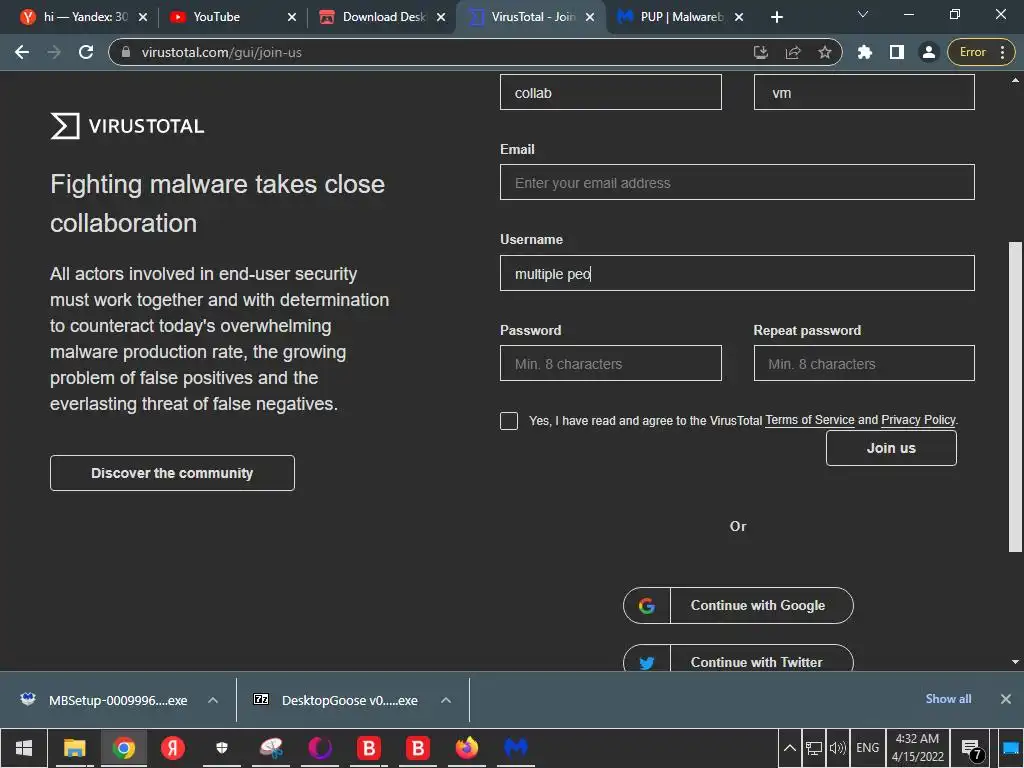Close the PUP Malwarebytes tab
This screenshot has height=768, width=1024.
click(x=739, y=18)
